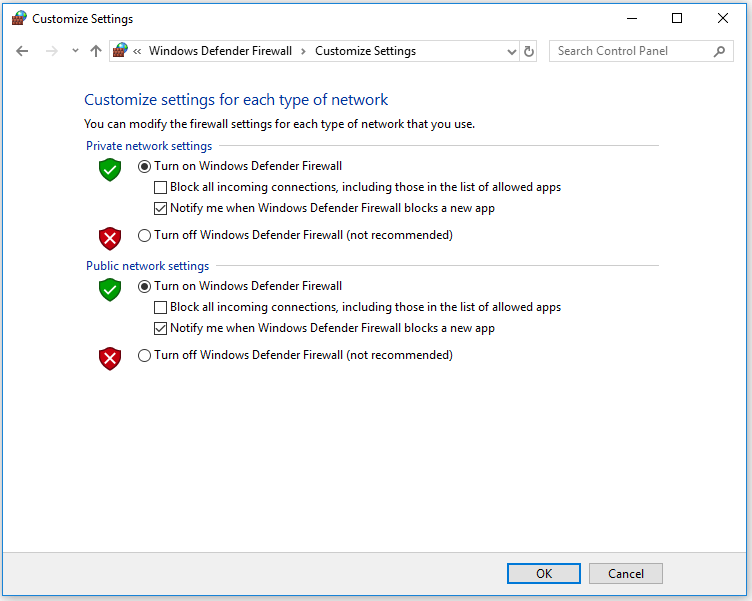The height and width of the screenshot is (601, 752).
Task: Open address bar history dropdown
Action: [512, 51]
